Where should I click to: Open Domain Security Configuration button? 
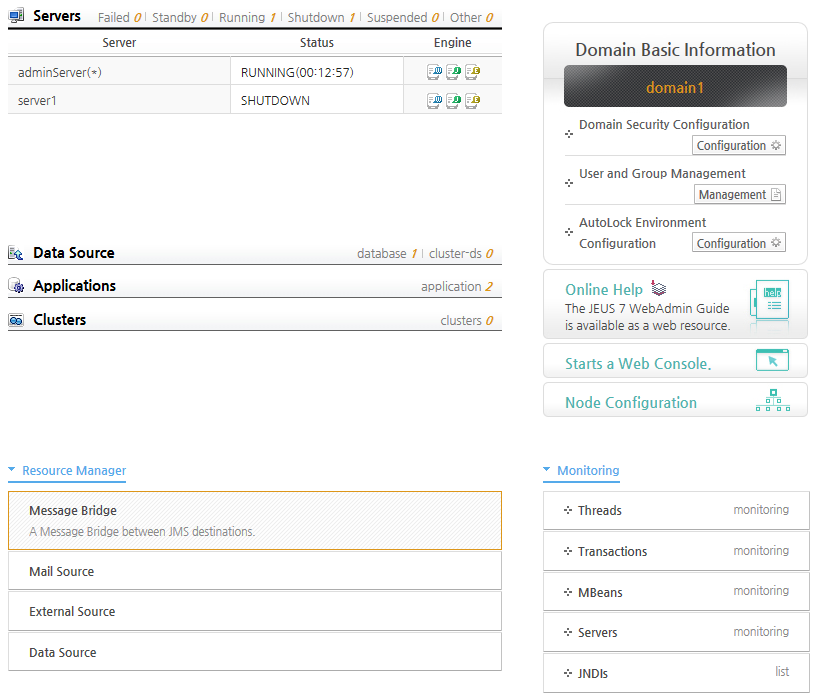click(739, 145)
